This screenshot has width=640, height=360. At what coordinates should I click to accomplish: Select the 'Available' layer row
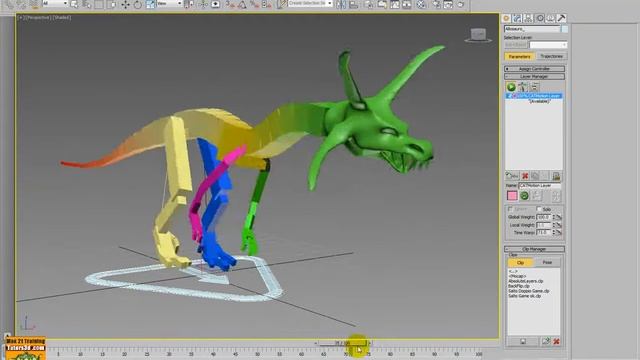540,101
